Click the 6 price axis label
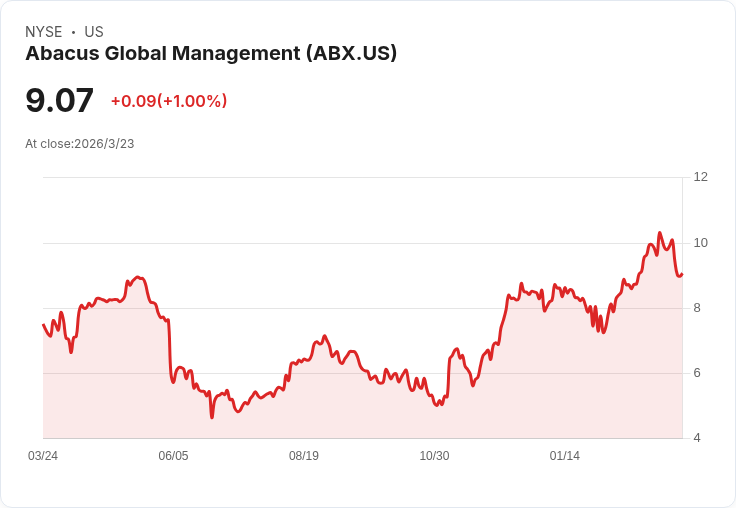This screenshot has width=736, height=508. pos(697,373)
